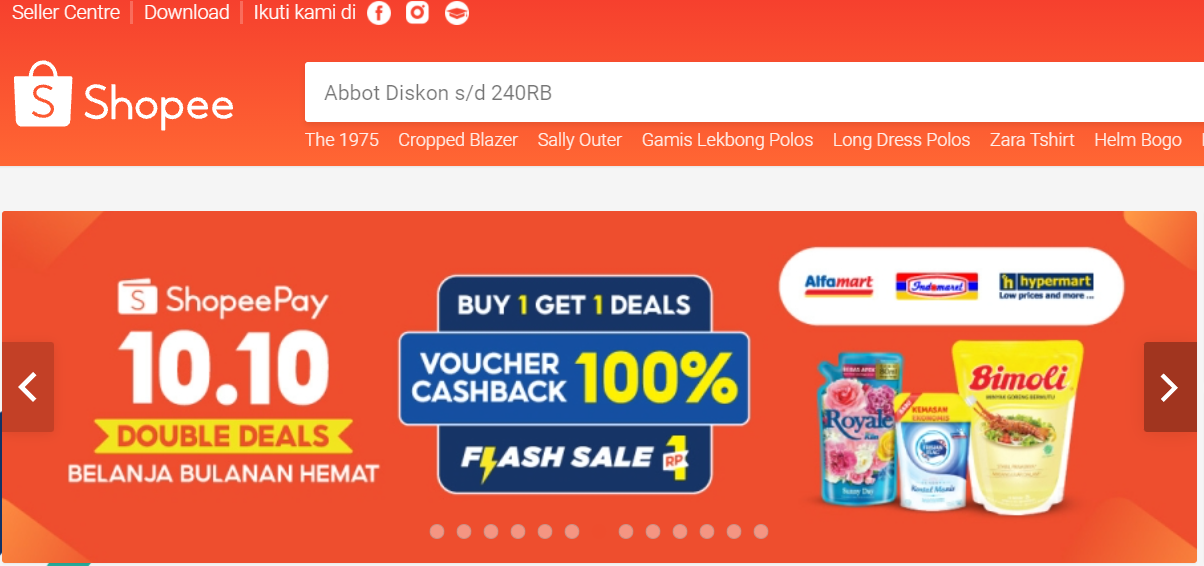Show previous banner with left arrow
1204x566 pixels.
(28, 387)
